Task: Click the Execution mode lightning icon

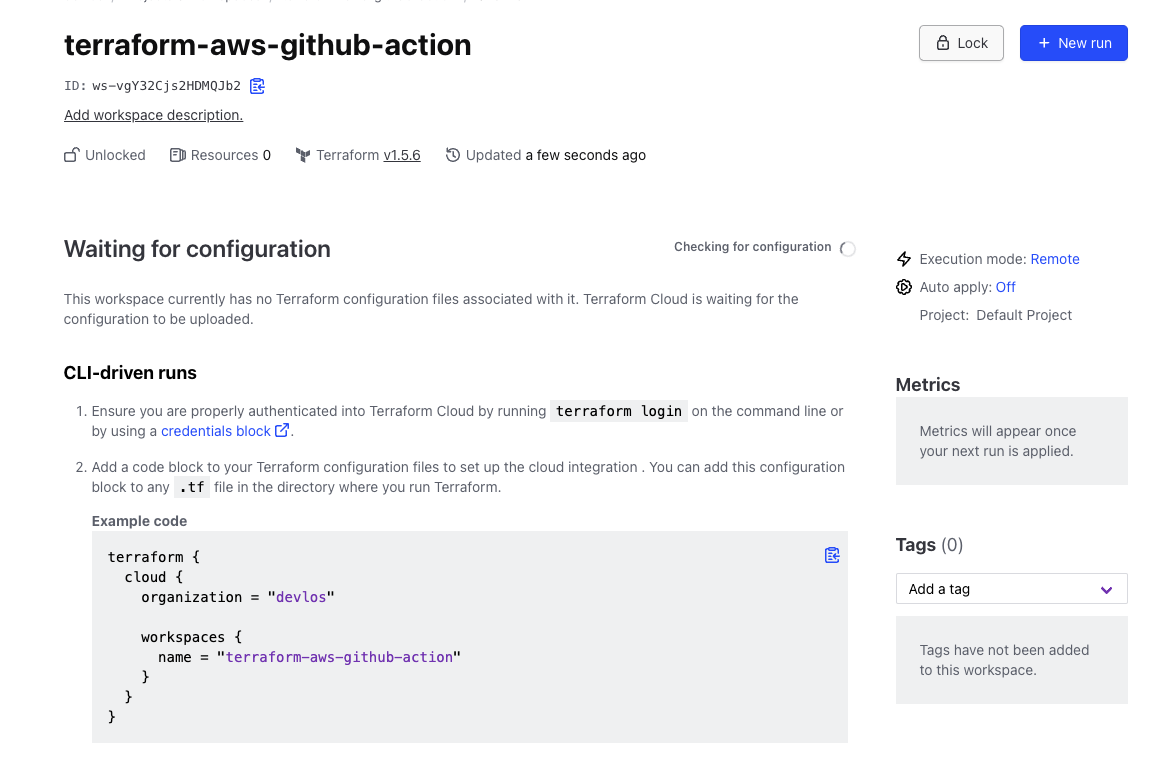Action: pos(904,259)
